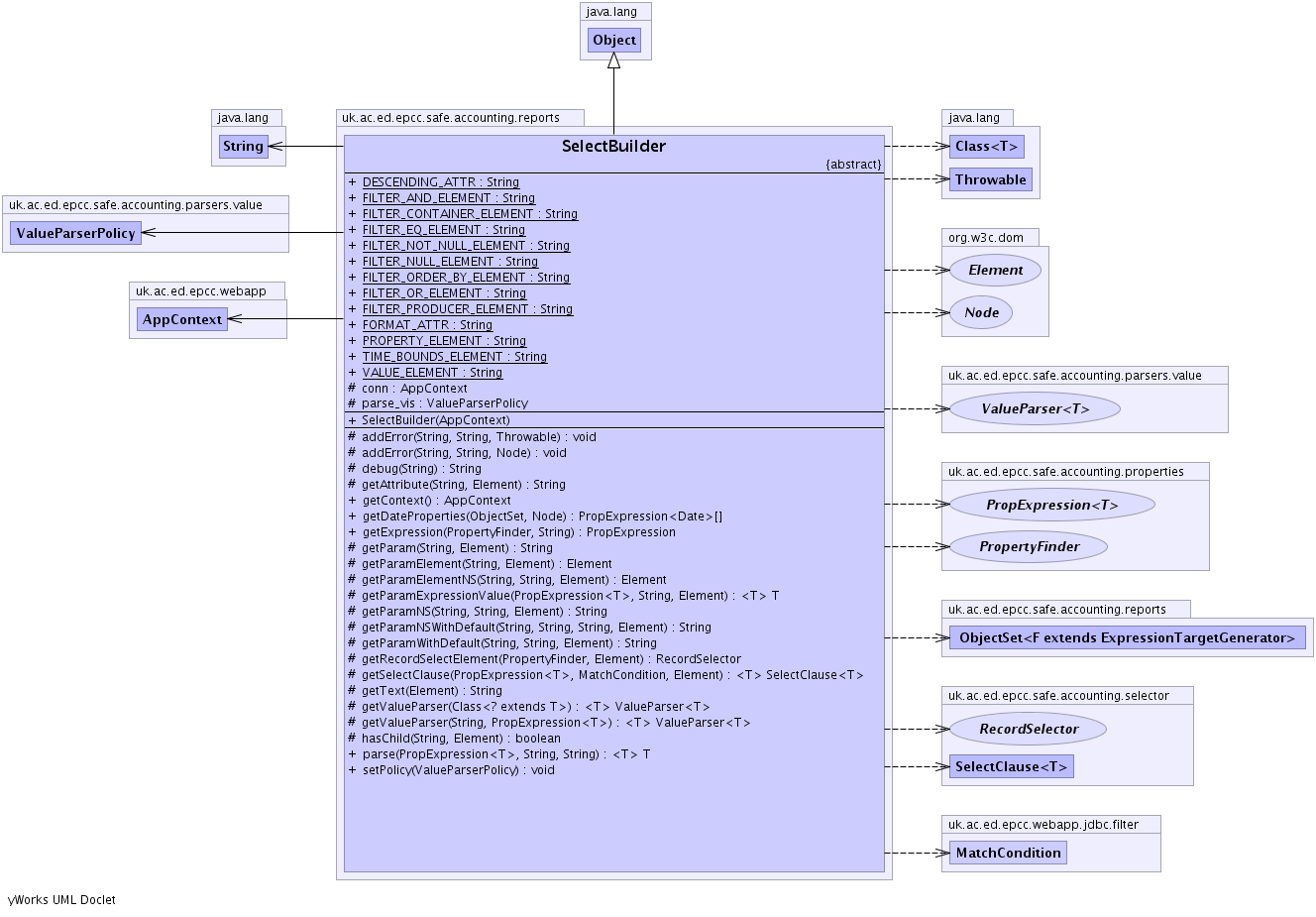Select the PropertyFinder interface ellipse
1316x917 pixels.
[x=1029, y=546]
